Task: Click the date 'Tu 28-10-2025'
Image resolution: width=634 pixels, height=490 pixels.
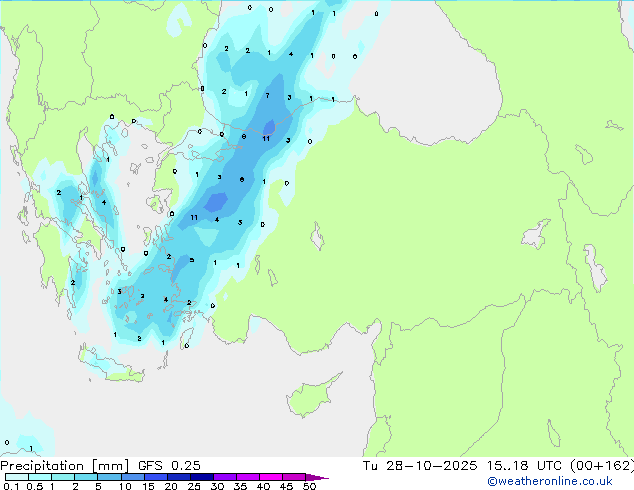Action: [420, 466]
